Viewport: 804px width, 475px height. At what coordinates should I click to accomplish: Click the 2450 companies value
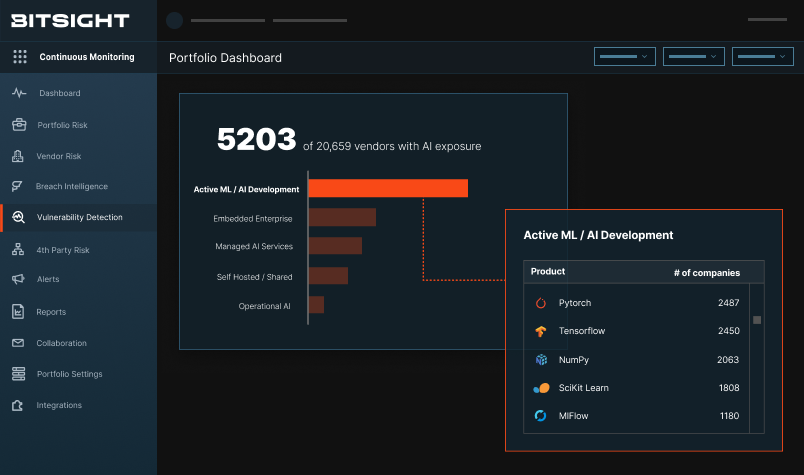[729, 331]
